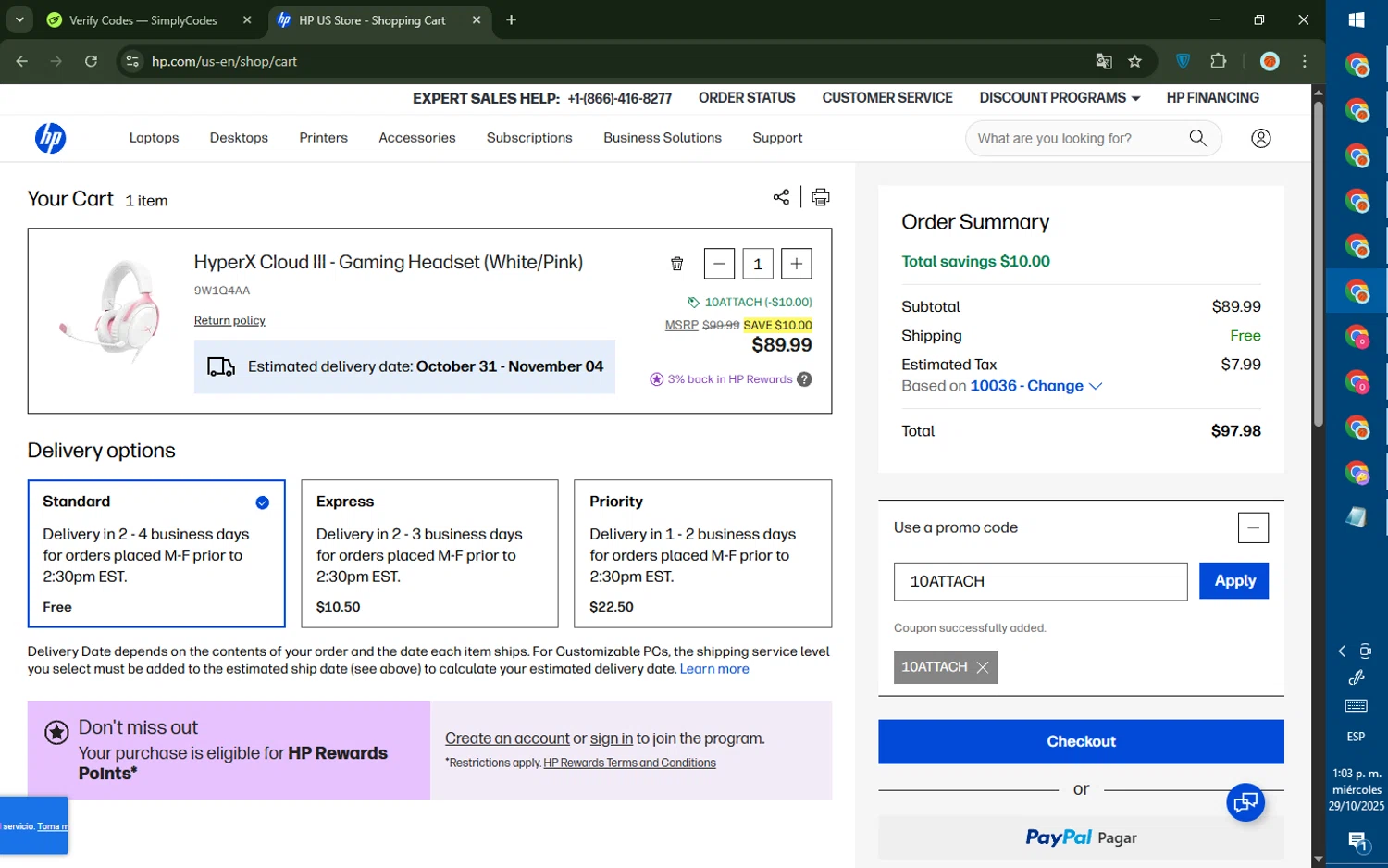Image resolution: width=1388 pixels, height=868 pixels.
Task: Expand the Discount Programs dropdown
Action: click(x=1060, y=98)
